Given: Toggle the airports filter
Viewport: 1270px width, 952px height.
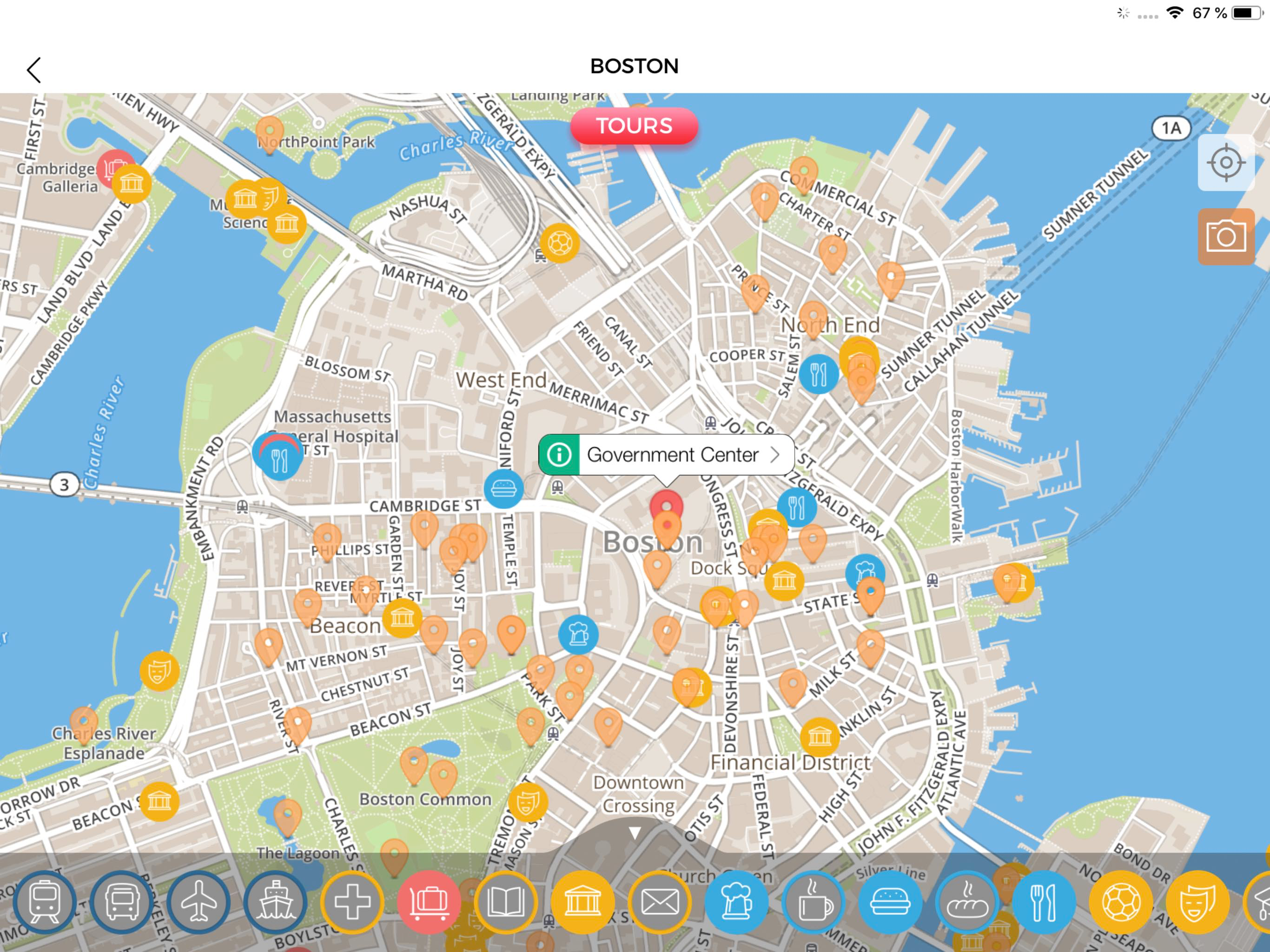Looking at the screenshot, I should coord(198,902).
